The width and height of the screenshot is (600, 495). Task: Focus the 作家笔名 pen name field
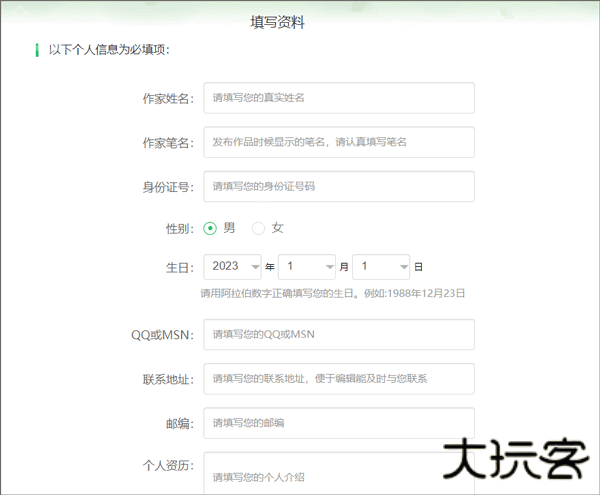tap(338, 142)
